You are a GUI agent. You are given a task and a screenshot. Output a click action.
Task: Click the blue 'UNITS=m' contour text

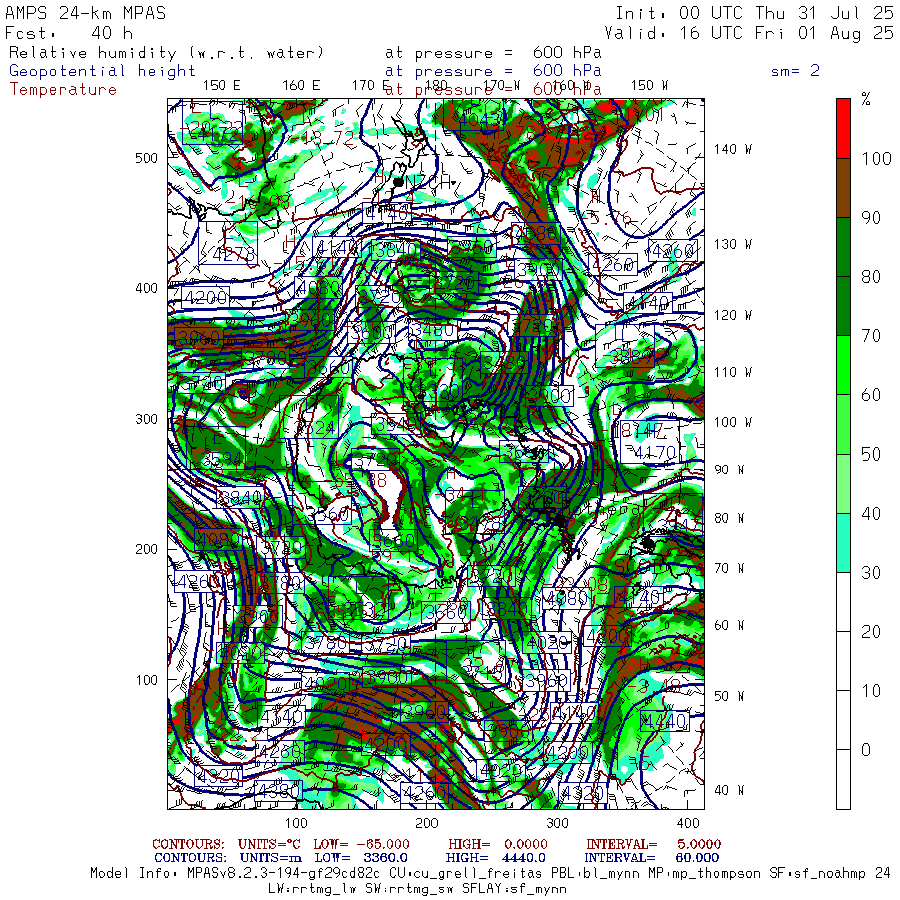coord(271,858)
